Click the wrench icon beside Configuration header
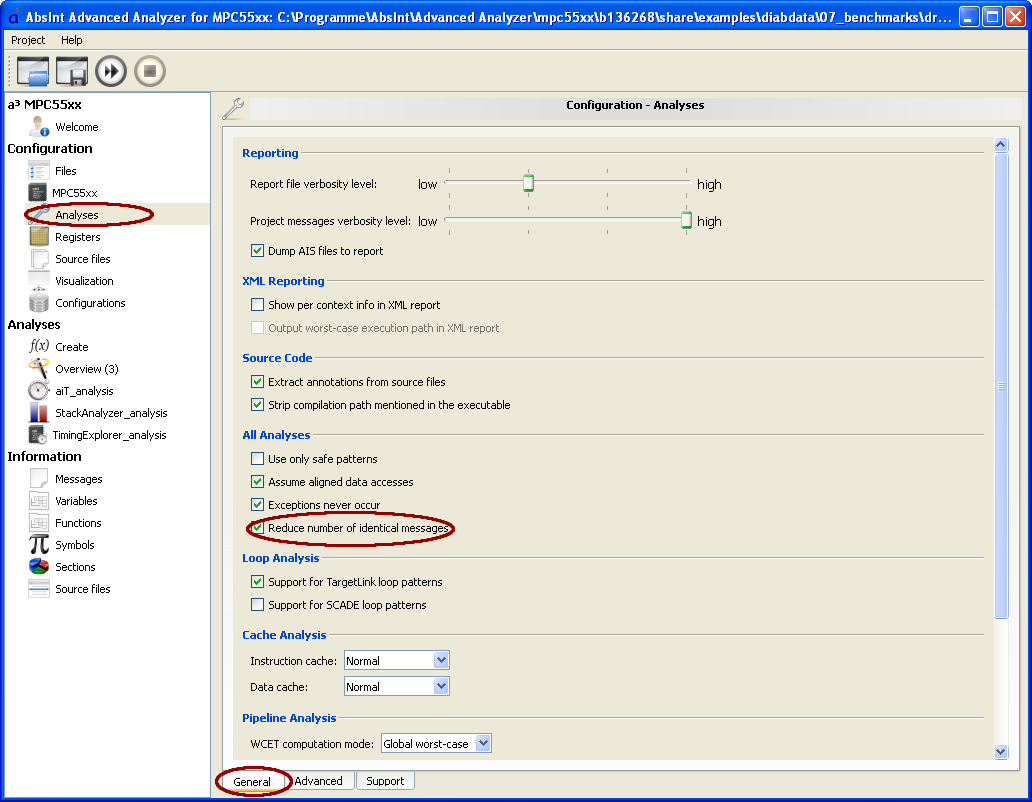The image size is (1032, 802). pos(233,109)
